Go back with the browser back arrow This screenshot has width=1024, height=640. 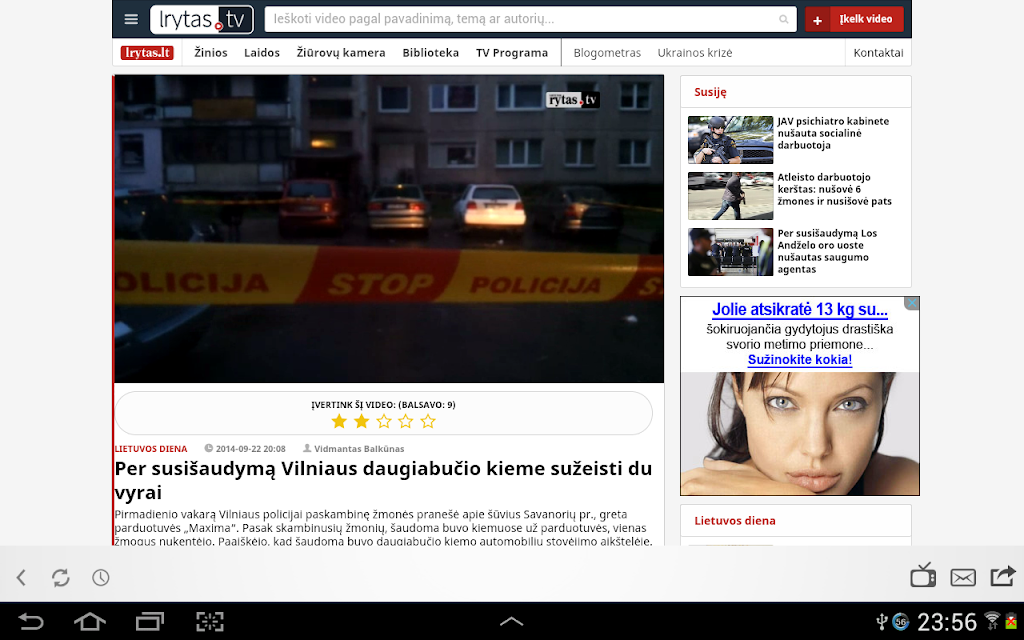pyautogui.click(x=22, y=577)
